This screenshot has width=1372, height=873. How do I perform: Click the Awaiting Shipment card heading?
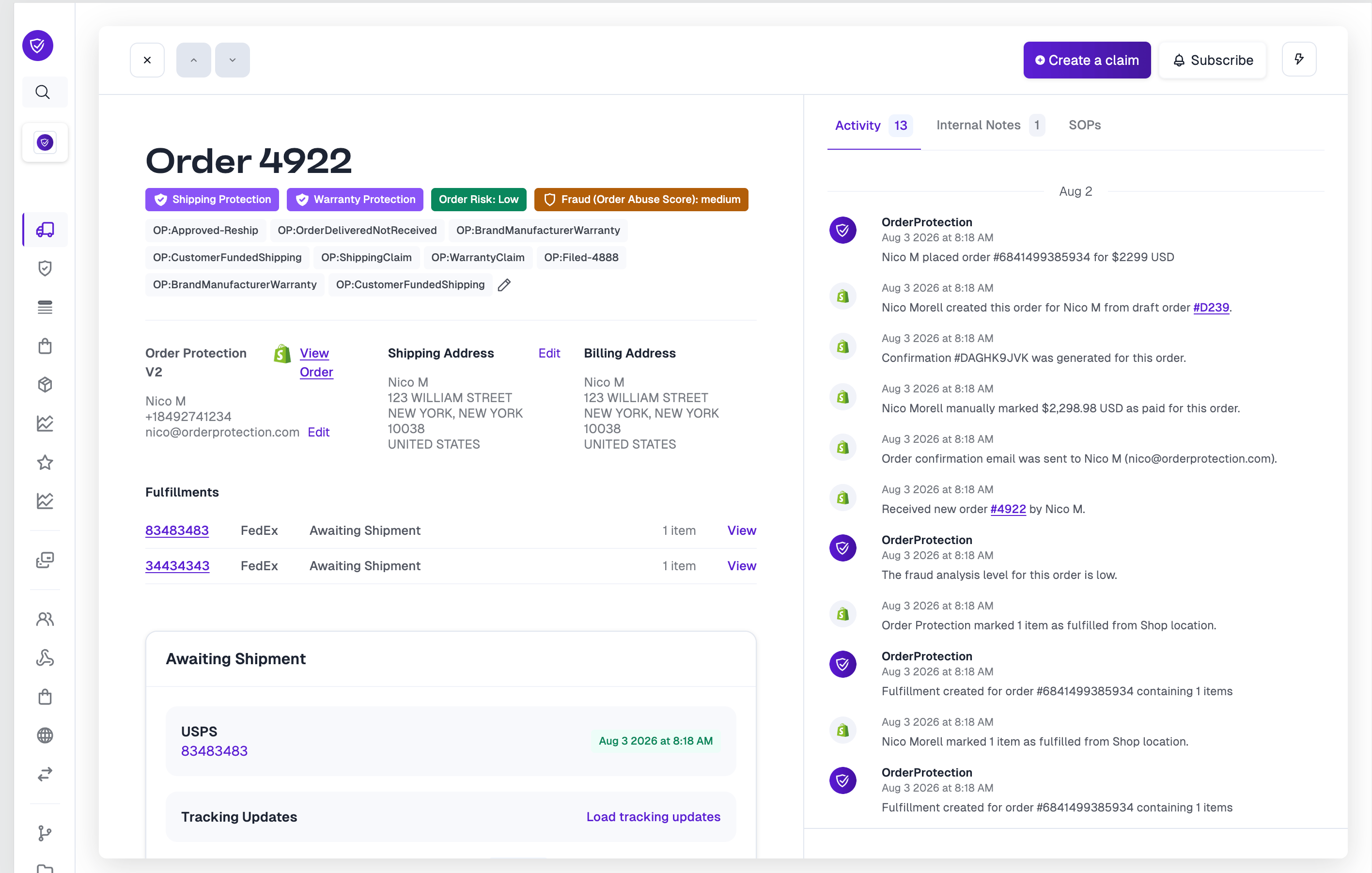click(x=236, y=659)
